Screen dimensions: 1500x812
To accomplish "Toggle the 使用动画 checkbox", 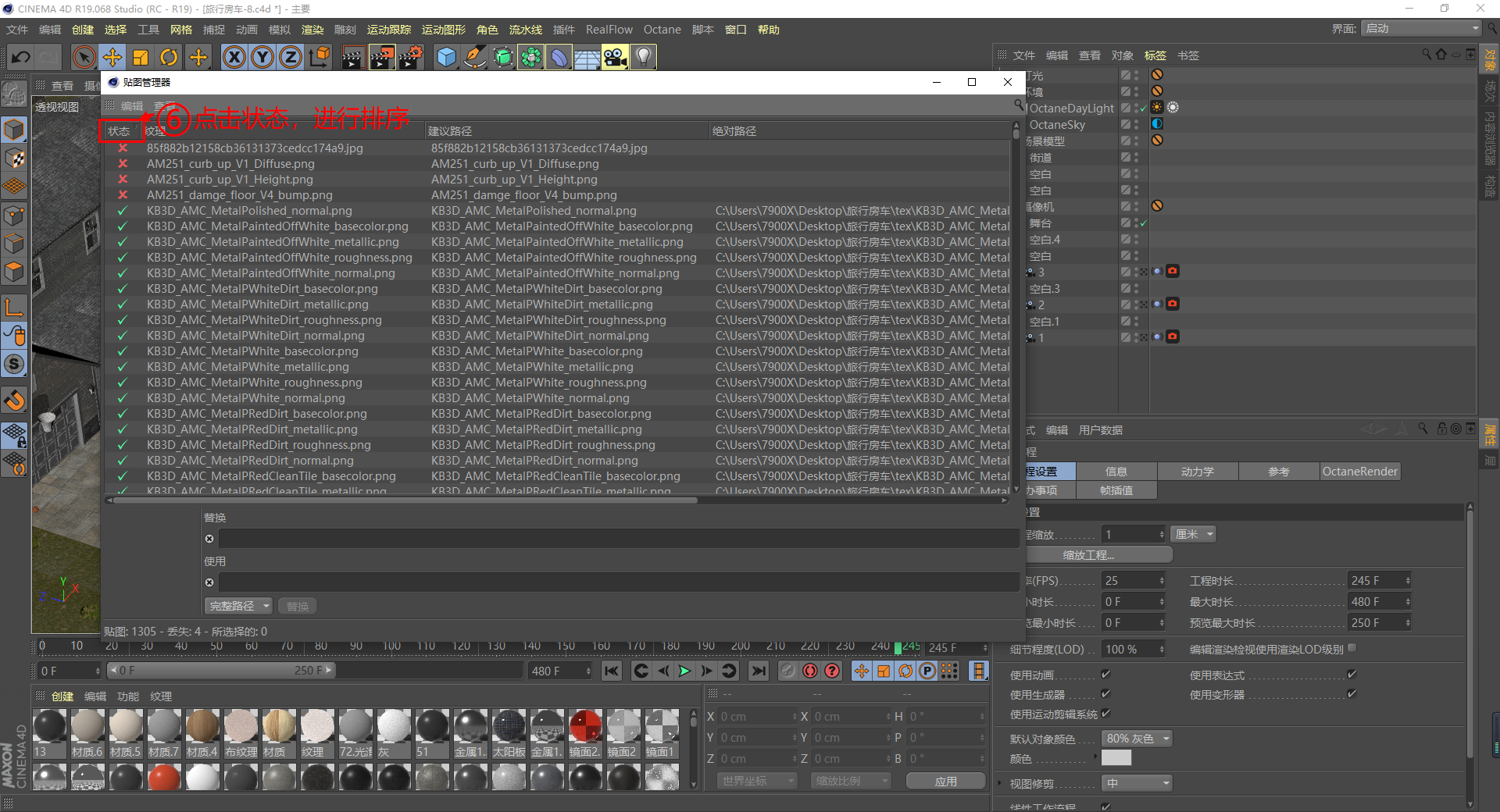I will click(x=1105, y=674).
